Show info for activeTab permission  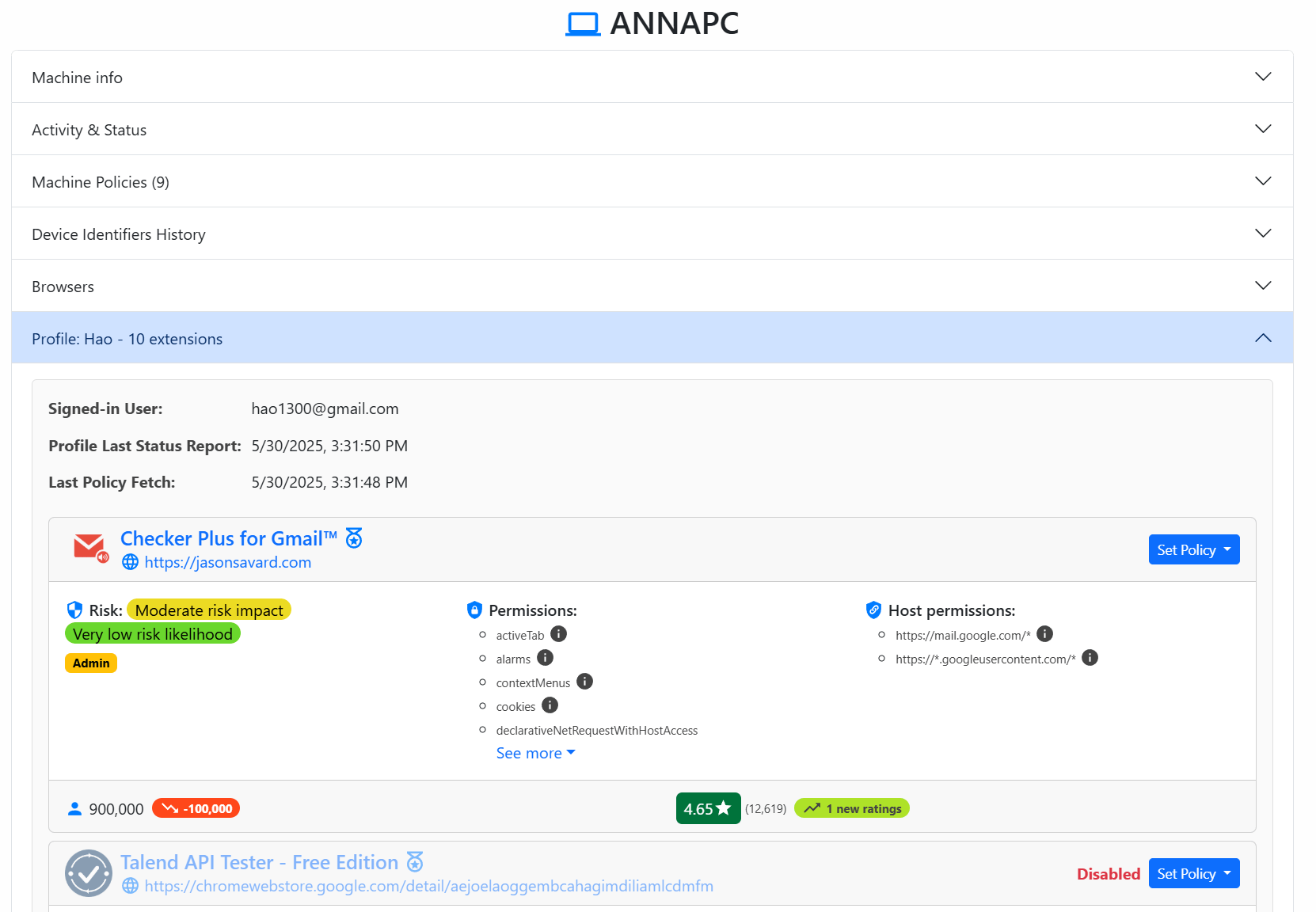(558, 634)
